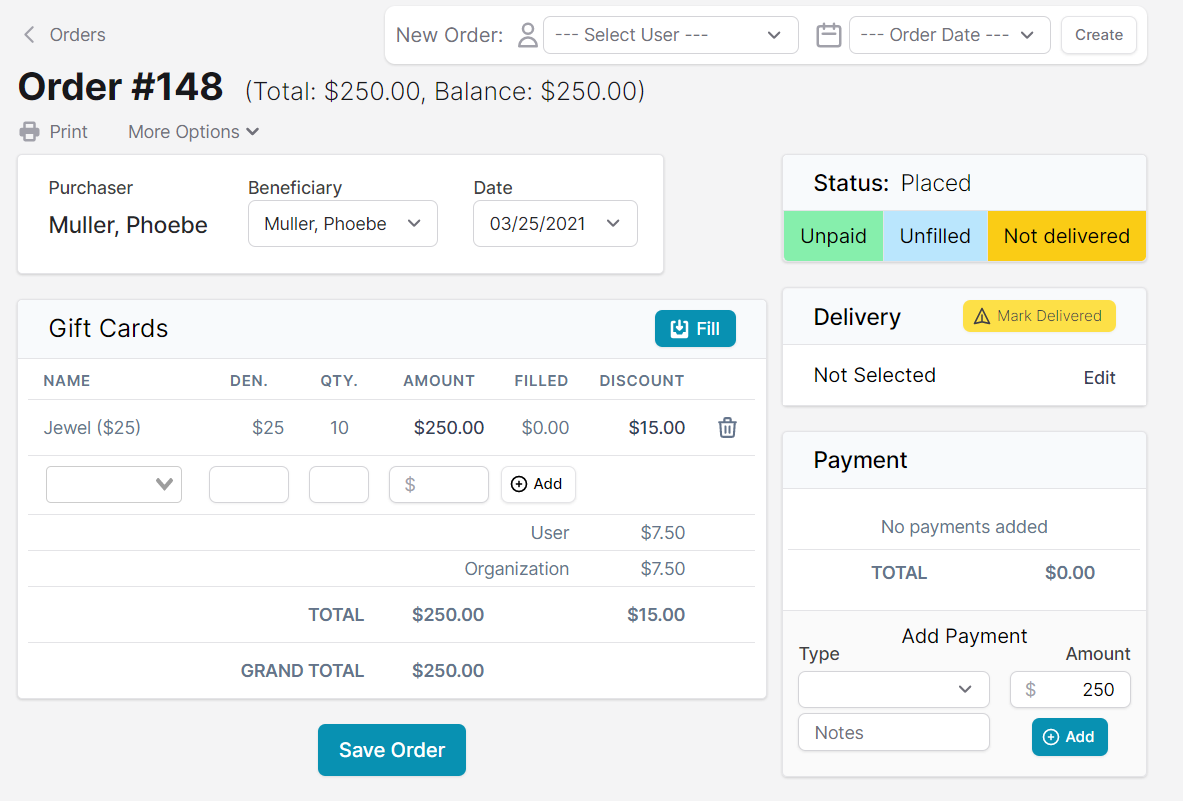Image resolution: width=1183 pixels, height=801 pixels.
Task: Click the trash icon for Jewel ($25)
Action: (x=727, y=428)
